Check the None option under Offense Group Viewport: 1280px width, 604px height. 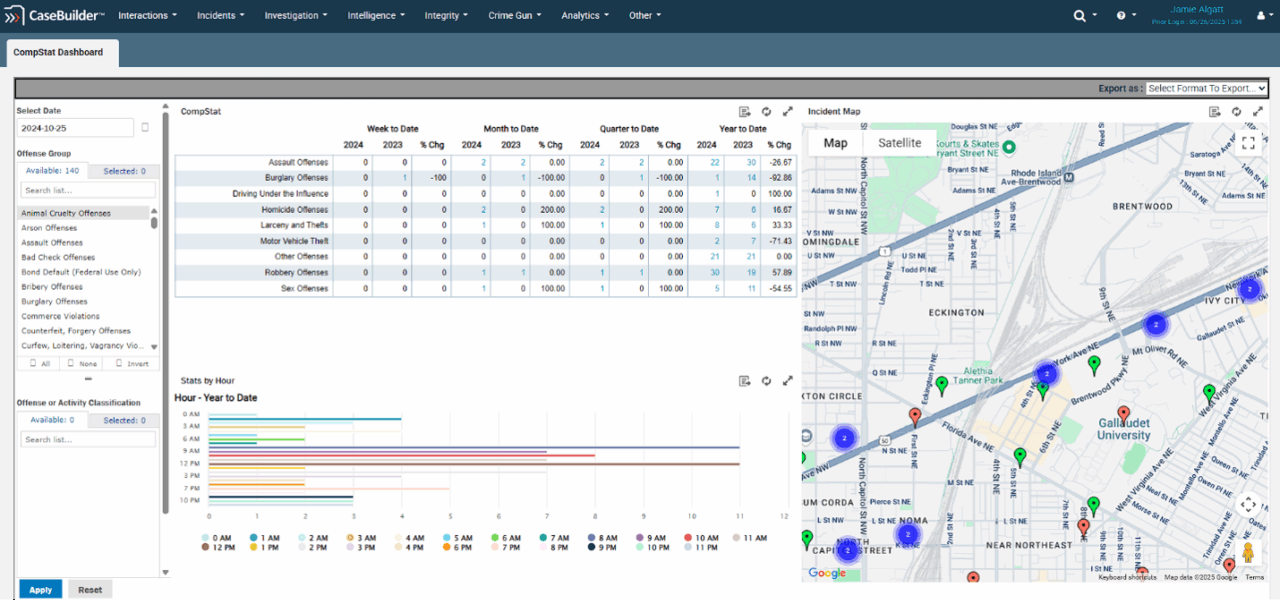(x=82, y=364)
